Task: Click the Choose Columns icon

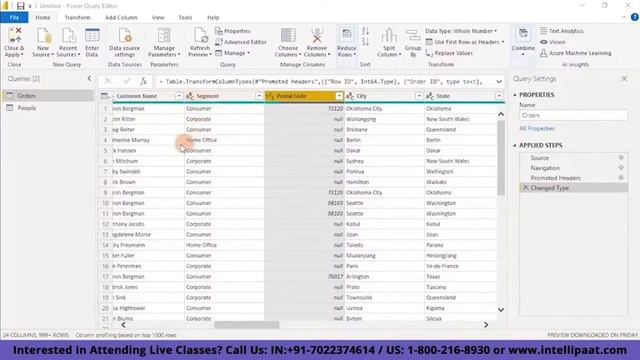Action: (288, 36)
